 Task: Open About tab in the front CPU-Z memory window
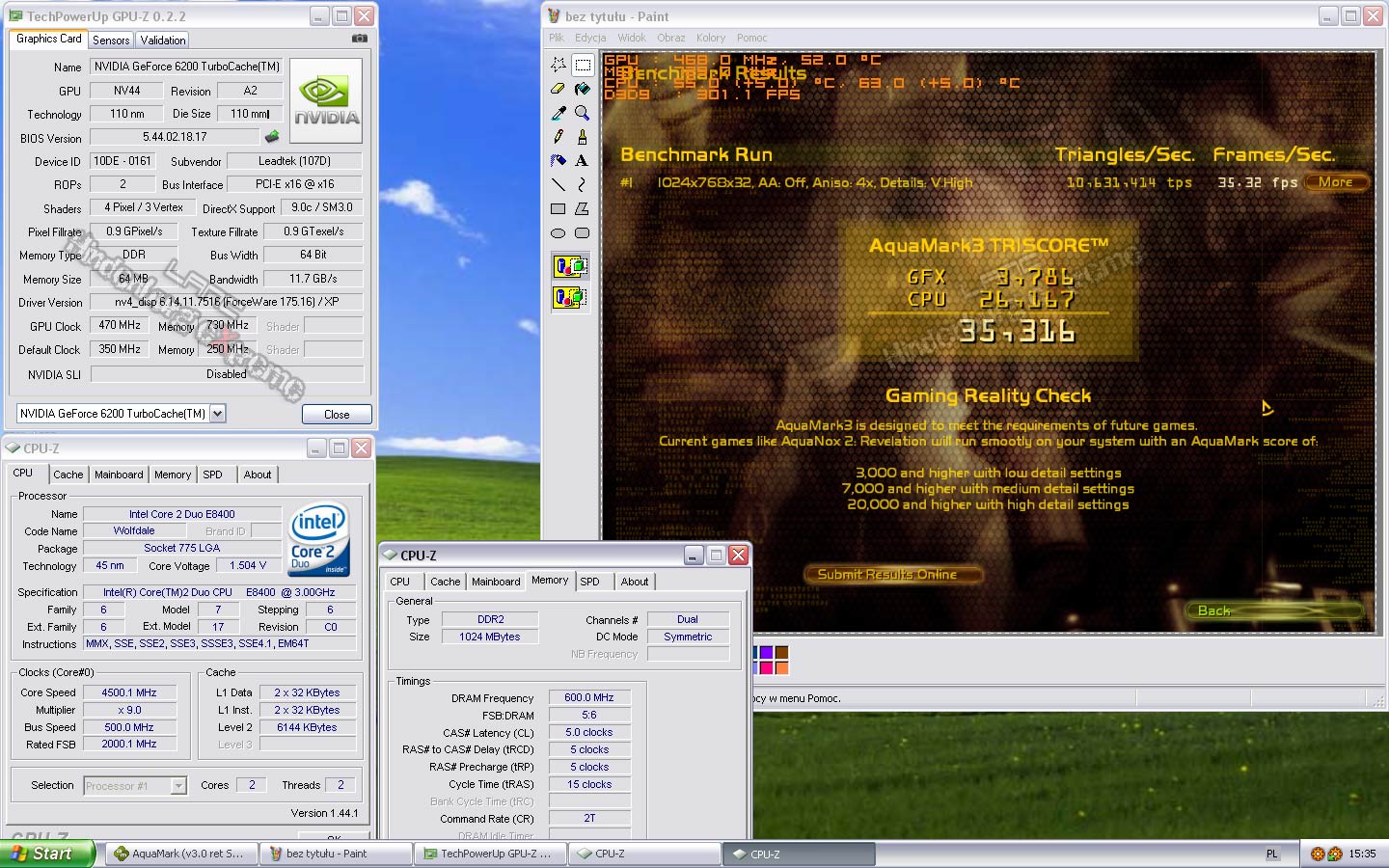coord(635,582)
